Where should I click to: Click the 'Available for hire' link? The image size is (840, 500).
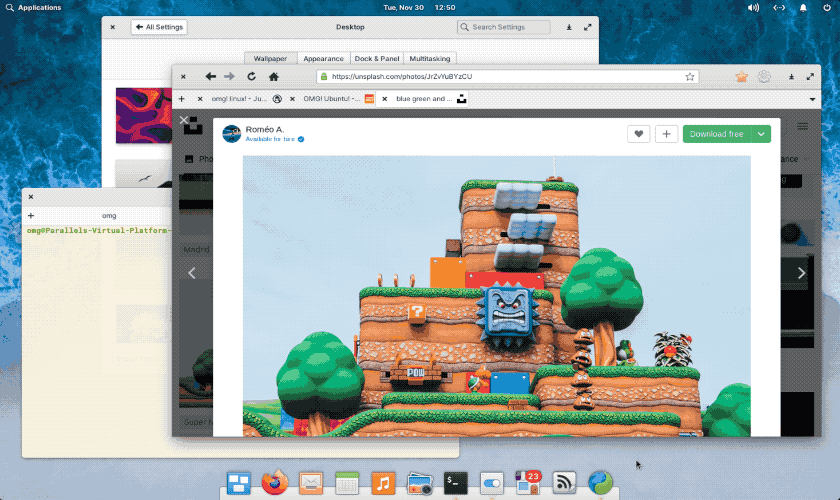click(x=270, y=139)
